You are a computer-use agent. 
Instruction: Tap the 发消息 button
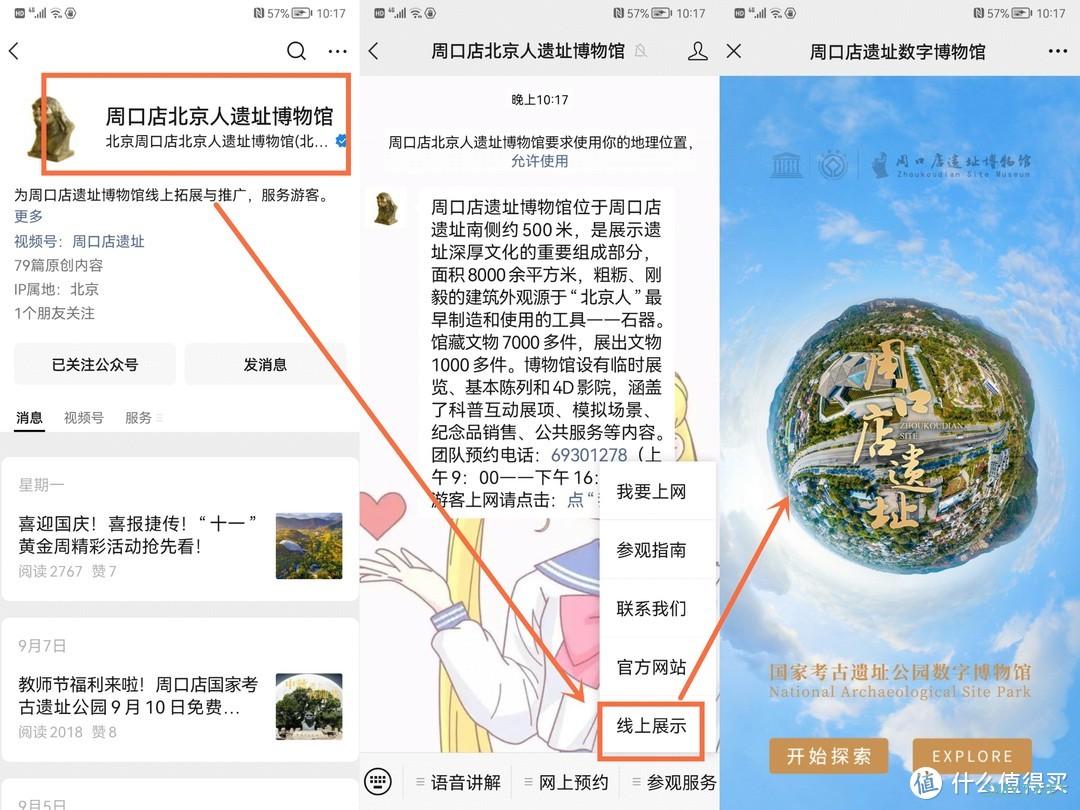coord(265,364)
